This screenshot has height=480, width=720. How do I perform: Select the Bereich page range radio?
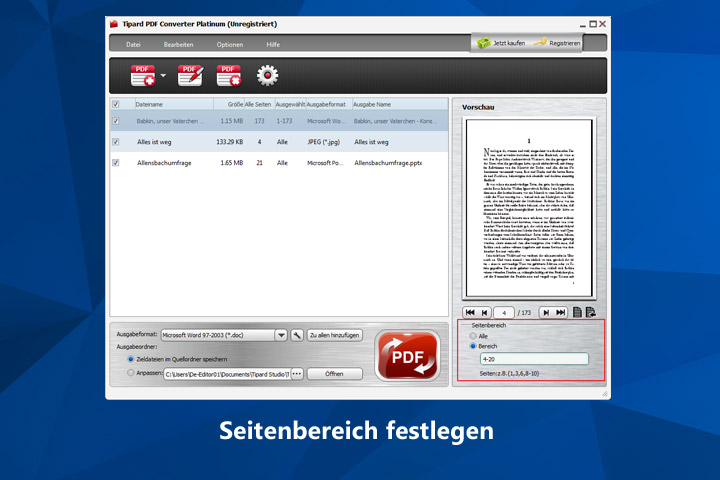(x=473, y=346)
